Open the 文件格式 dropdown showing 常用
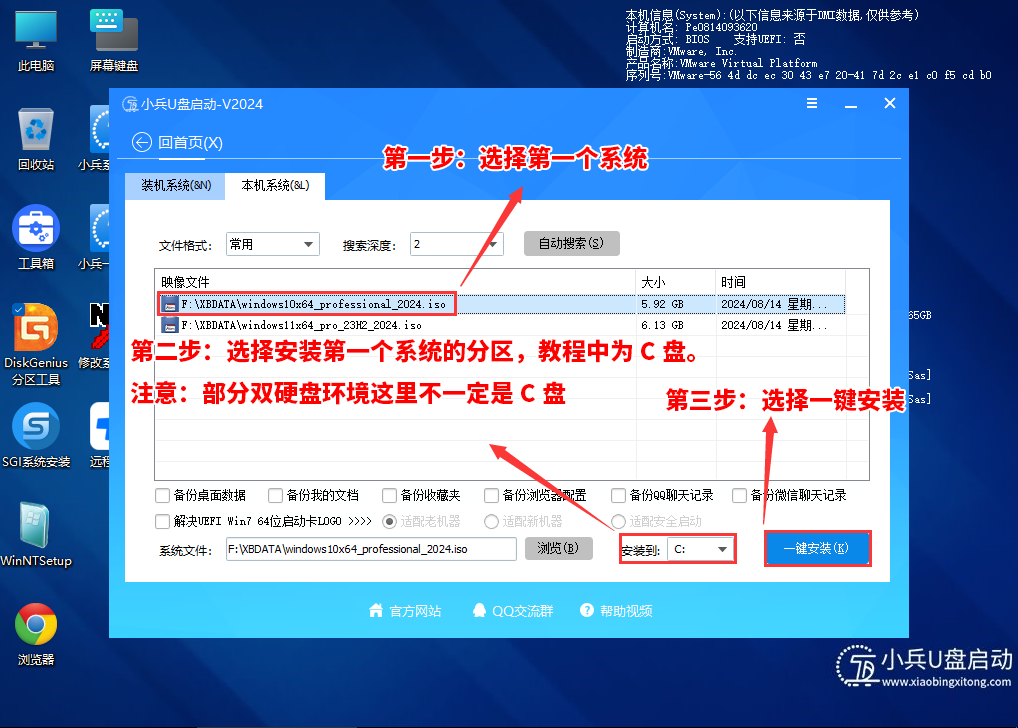Image resolution: width=1018 pixels, height=728 pixels. [273, 244]
